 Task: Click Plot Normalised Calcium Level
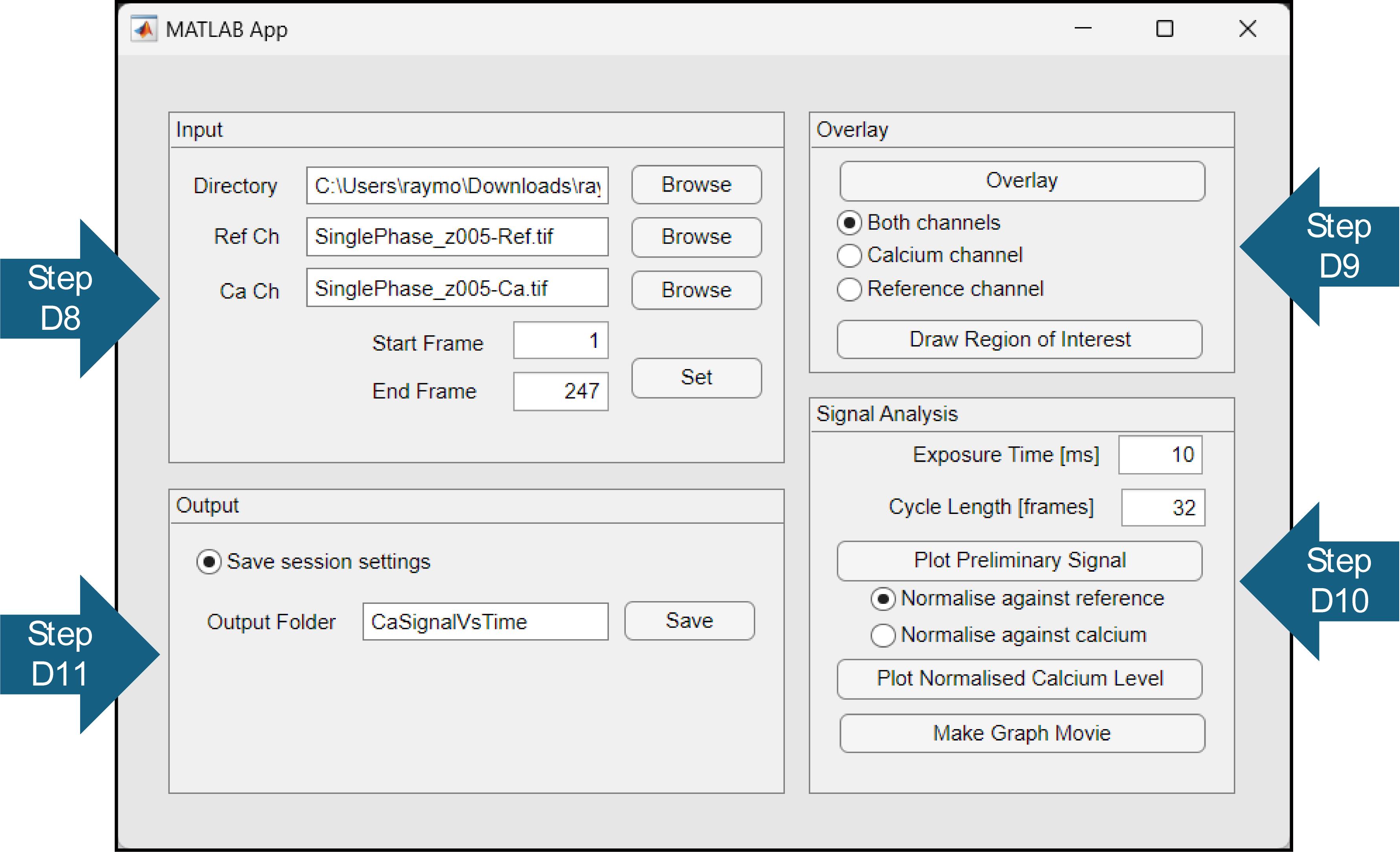1020,679
